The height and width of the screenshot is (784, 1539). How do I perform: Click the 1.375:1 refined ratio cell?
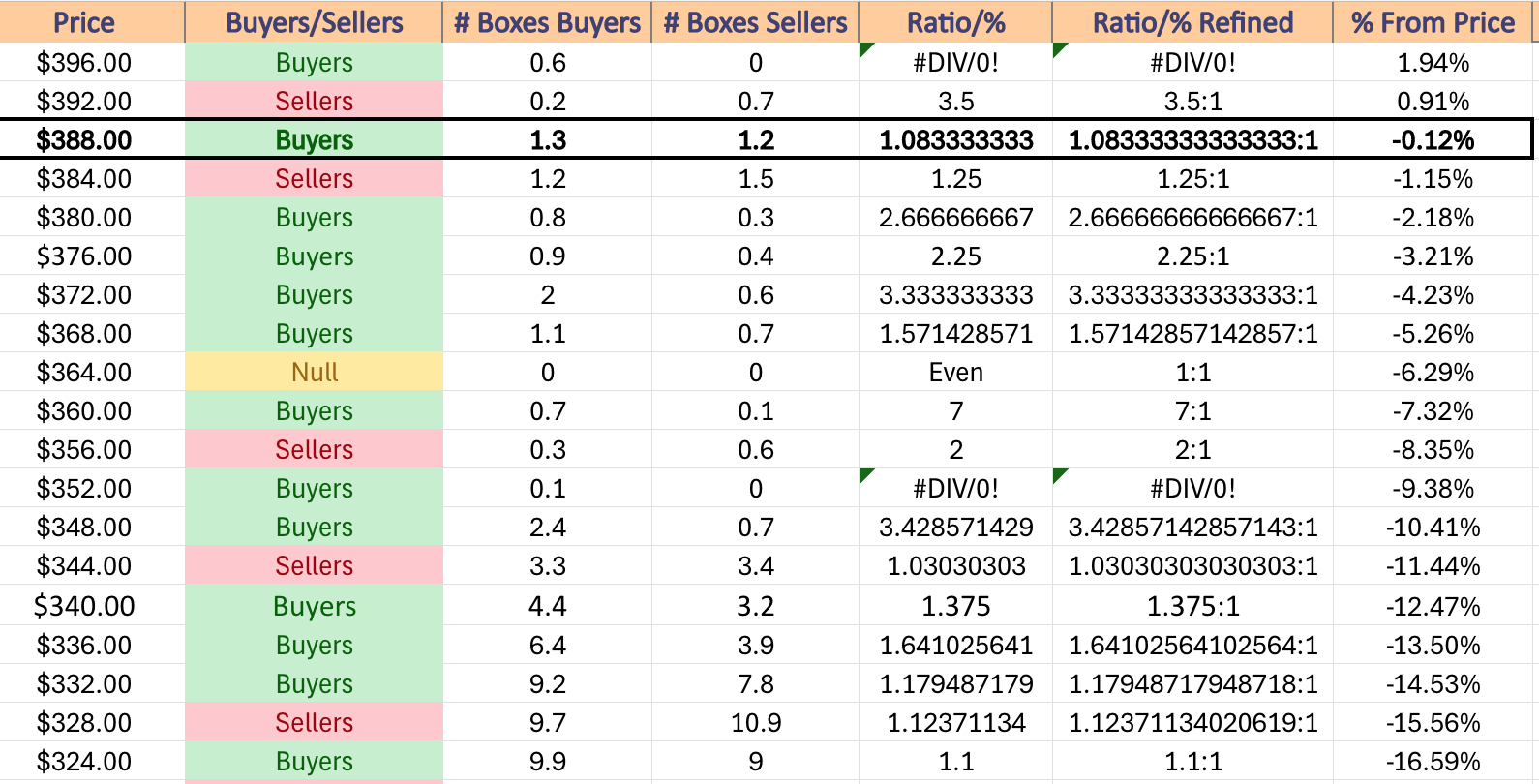pyautogui.click(x=1192, y=606)
